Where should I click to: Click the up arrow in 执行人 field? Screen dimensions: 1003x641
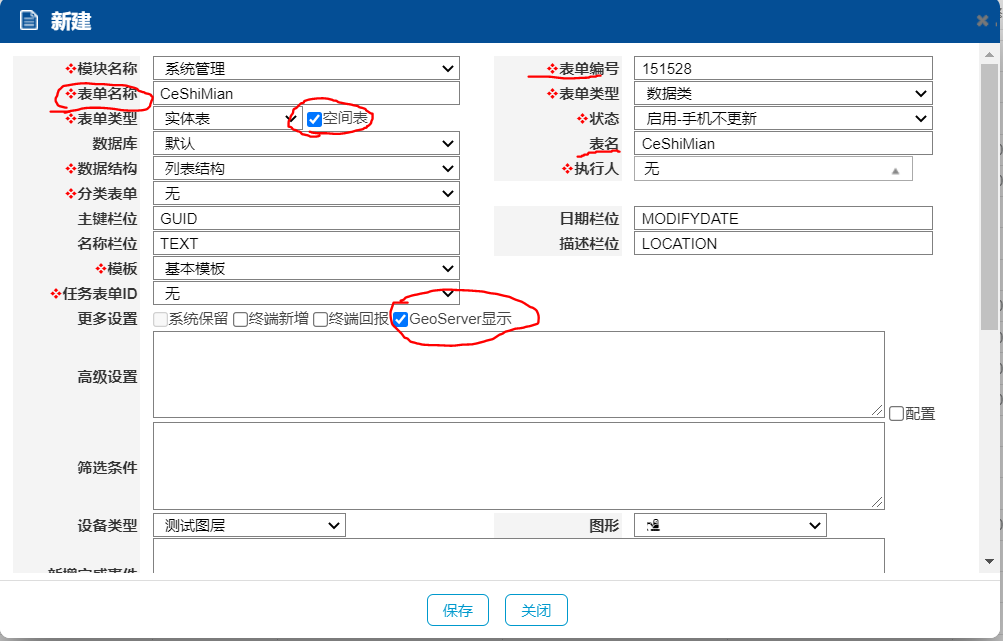point(895,171)
